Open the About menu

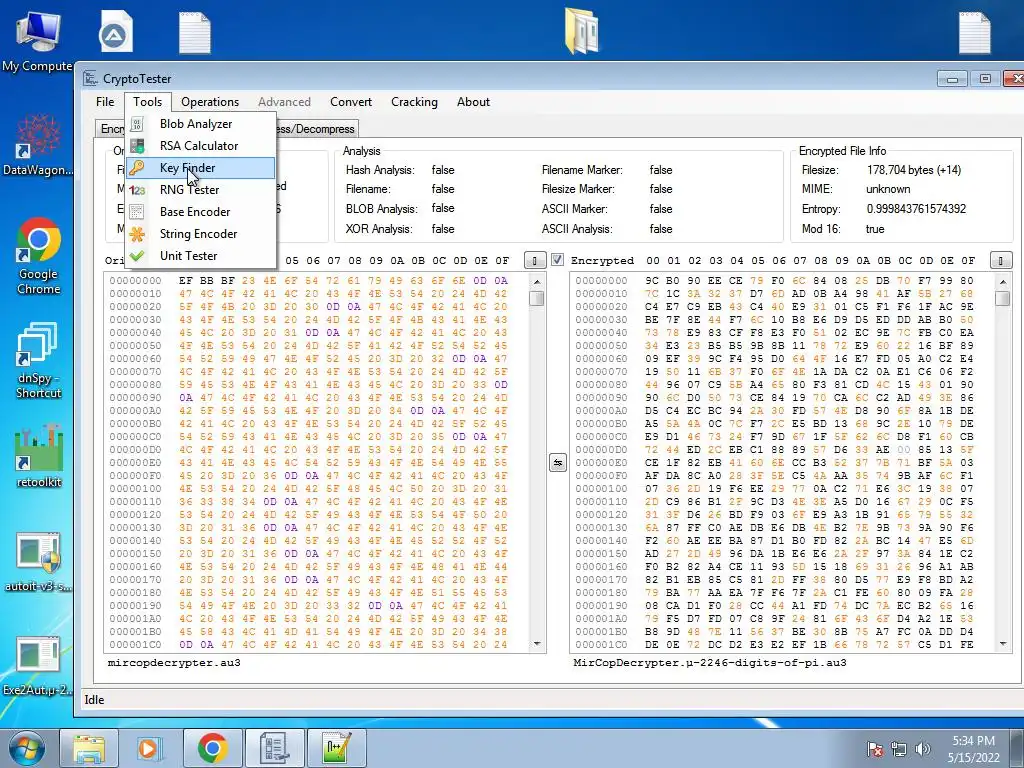click(x=473, y=102)
